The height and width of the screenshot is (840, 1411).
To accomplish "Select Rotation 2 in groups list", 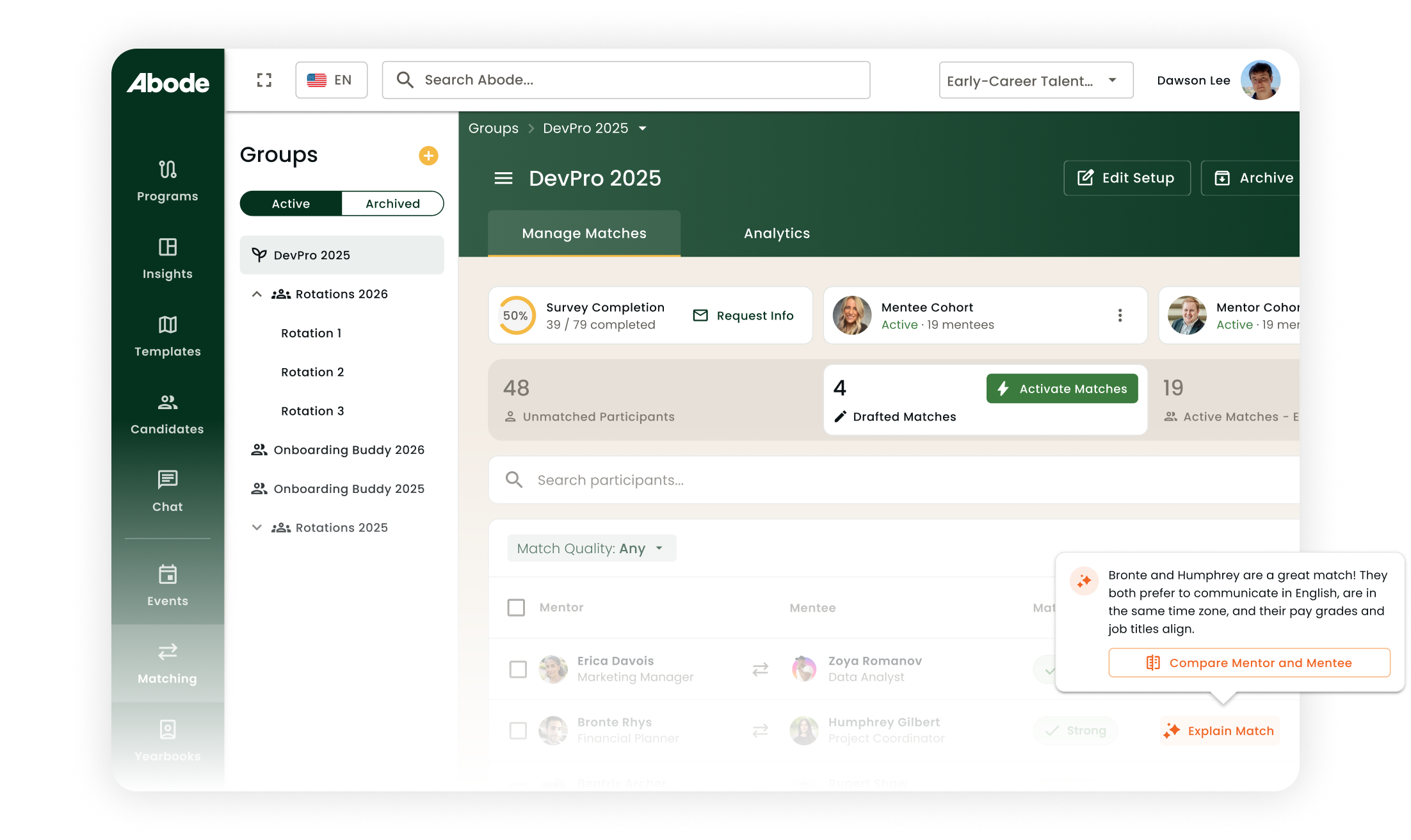I will point(312,372).
